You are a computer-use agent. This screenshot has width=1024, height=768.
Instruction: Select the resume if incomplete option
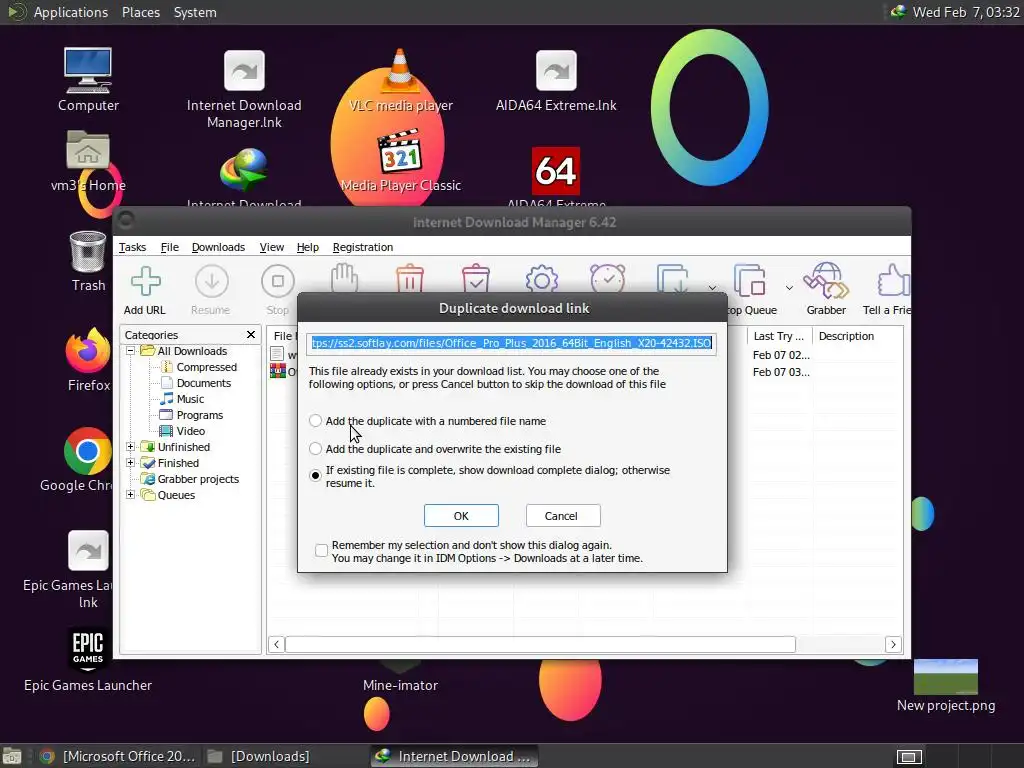click(x=315, y=475)
